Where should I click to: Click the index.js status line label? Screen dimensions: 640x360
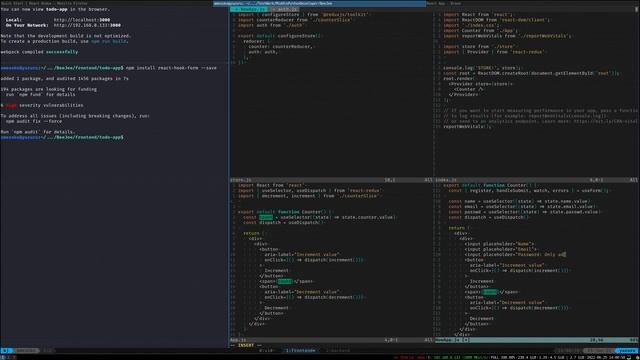pos(445,180)
